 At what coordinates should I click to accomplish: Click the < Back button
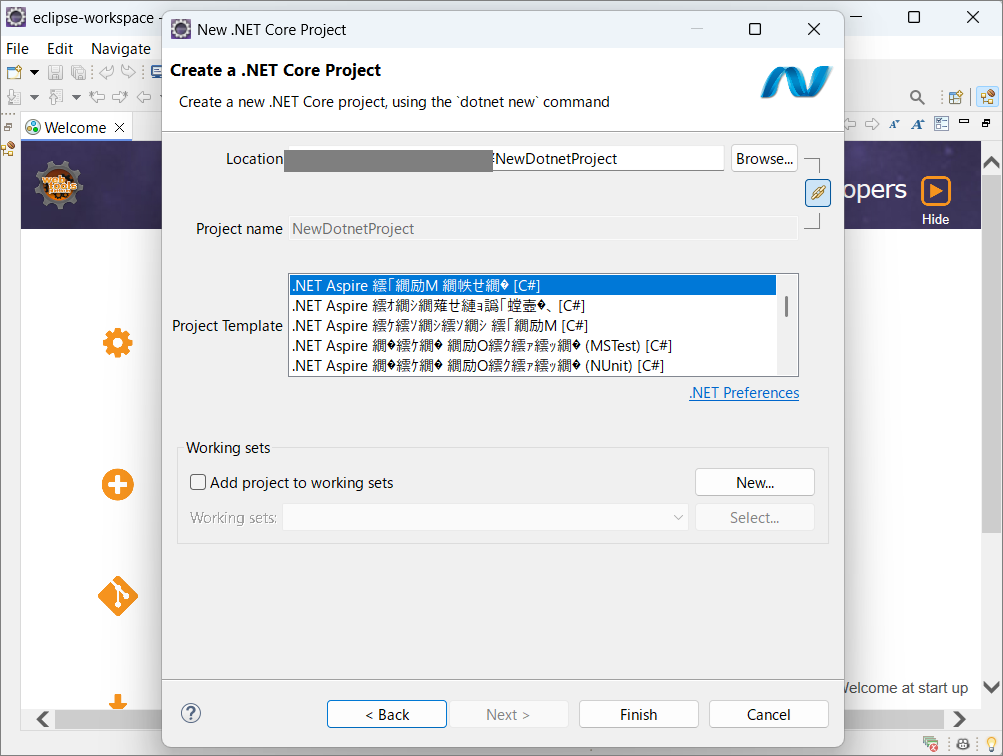point(387,714)
